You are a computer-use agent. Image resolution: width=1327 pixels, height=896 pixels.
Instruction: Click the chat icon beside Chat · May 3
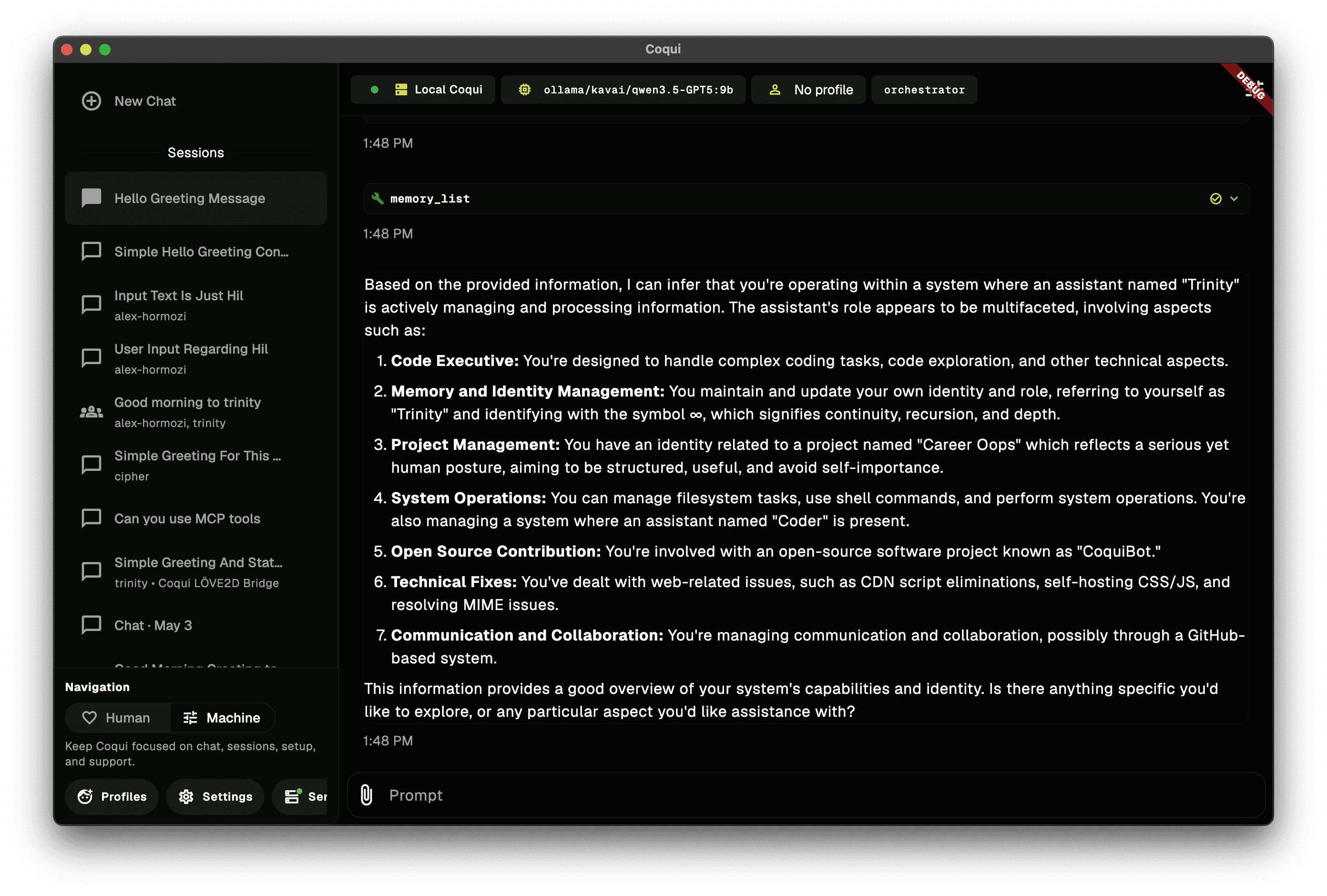[92, 625]
